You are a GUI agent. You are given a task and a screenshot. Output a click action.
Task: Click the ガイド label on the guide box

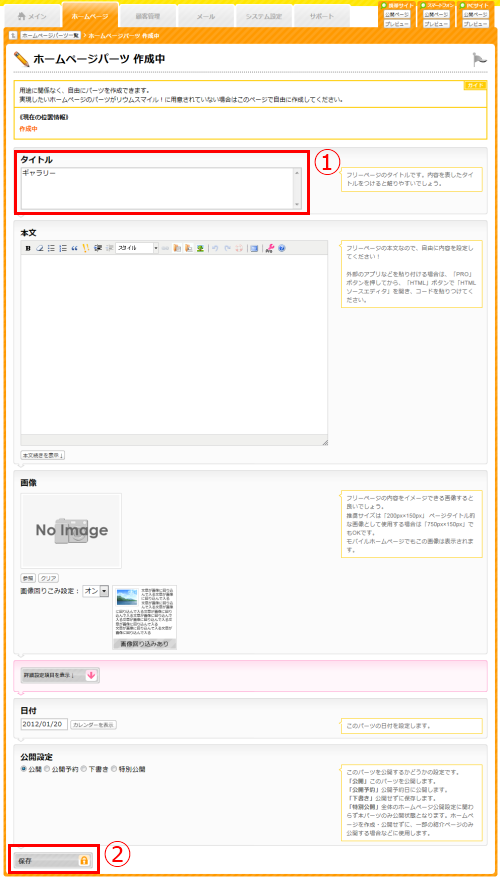(x=475, y=85)
